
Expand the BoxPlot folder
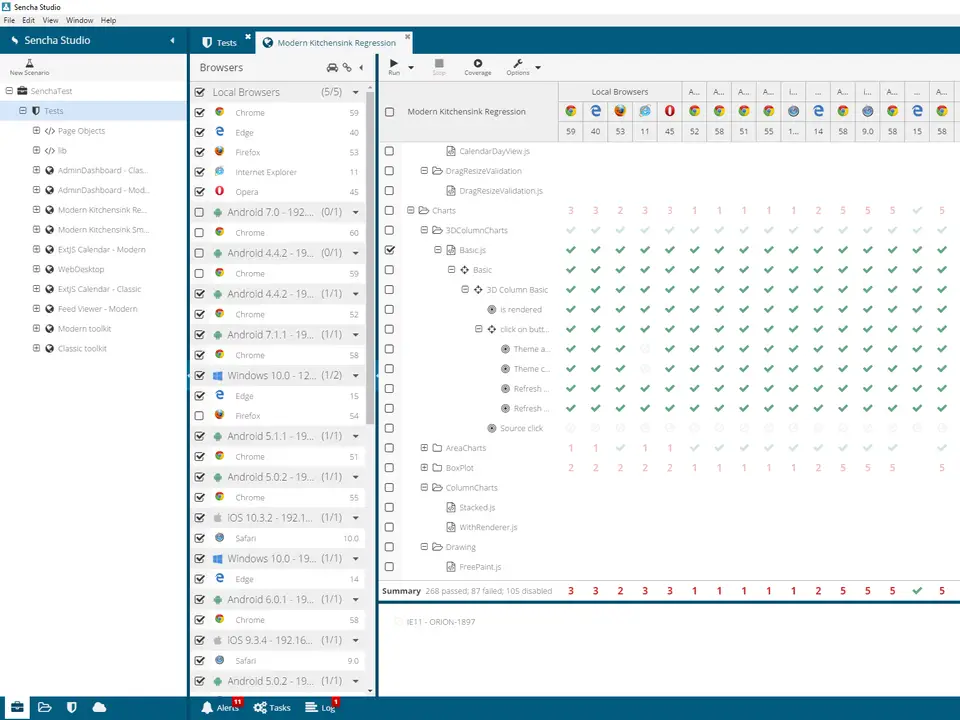(x=424, y=468)
